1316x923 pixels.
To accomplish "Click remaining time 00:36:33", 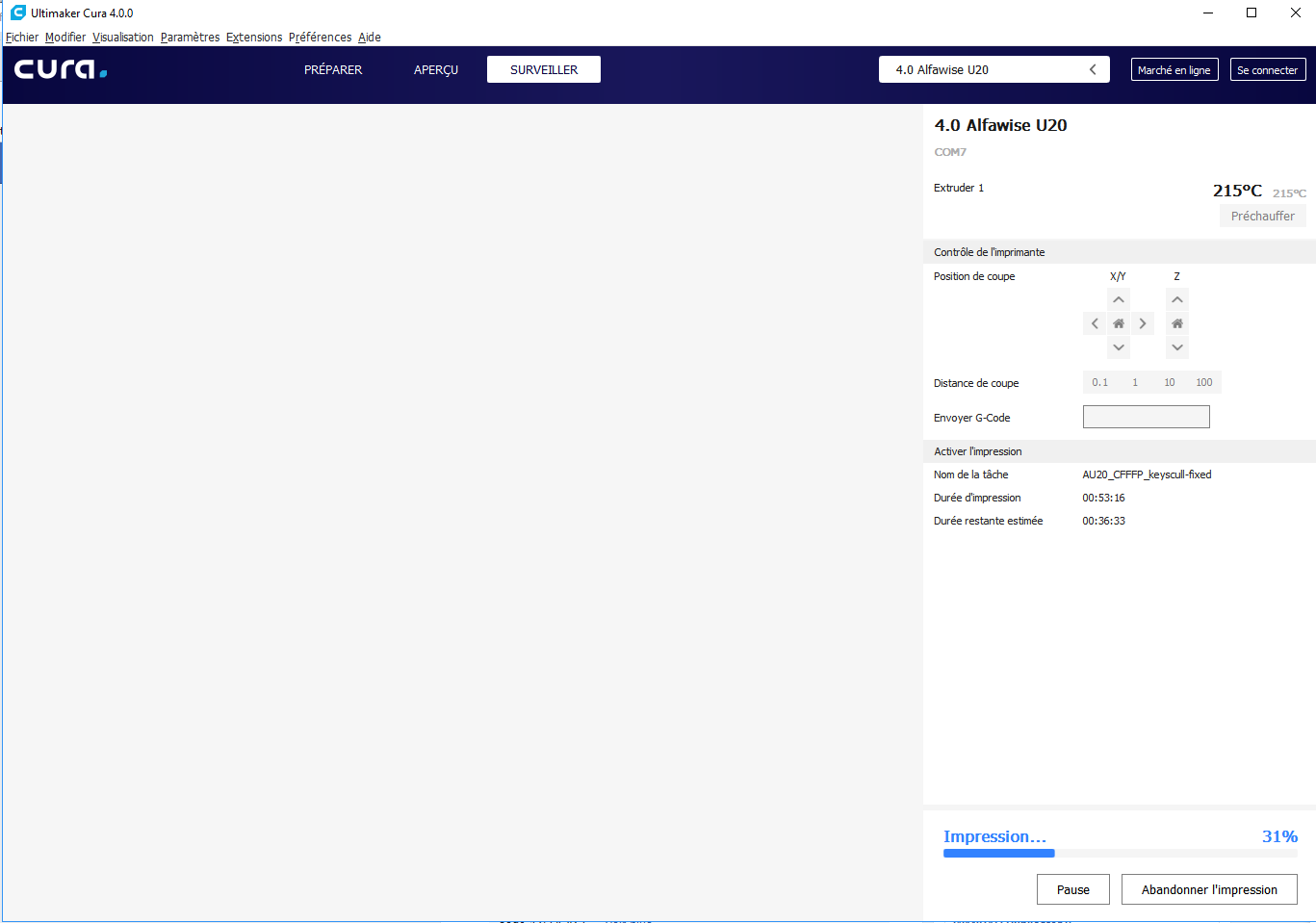I will click(1103, 521).
